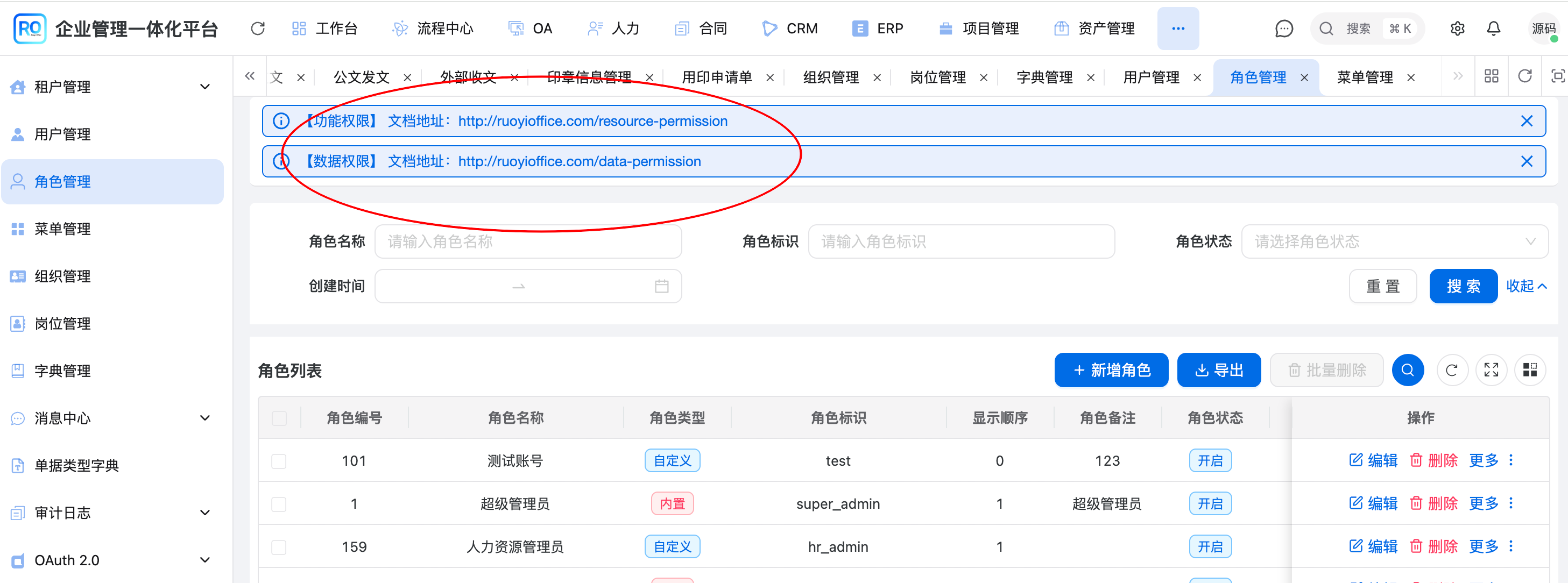The height and width of the screenshot is (583, 1568).
Task: Open the settings gear icon
Action: click(1457, 29)
